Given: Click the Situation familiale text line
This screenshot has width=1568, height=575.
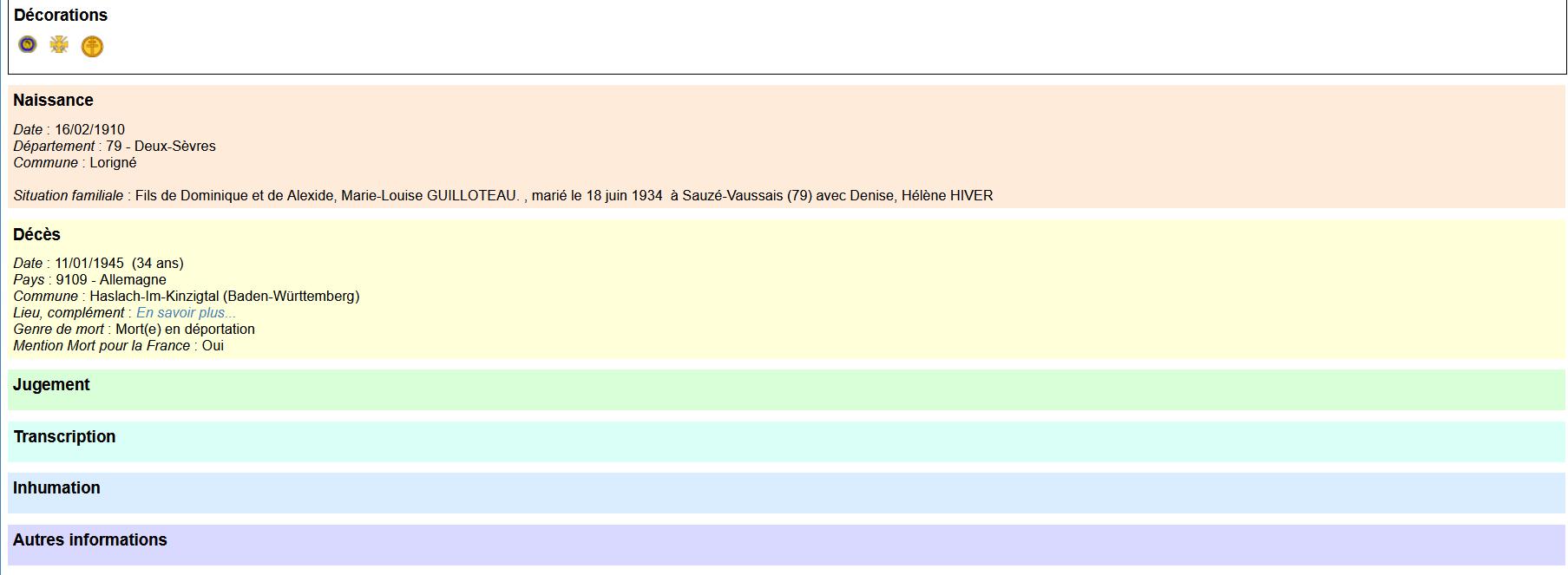Looking at the screenshot, I should (503, 196).
